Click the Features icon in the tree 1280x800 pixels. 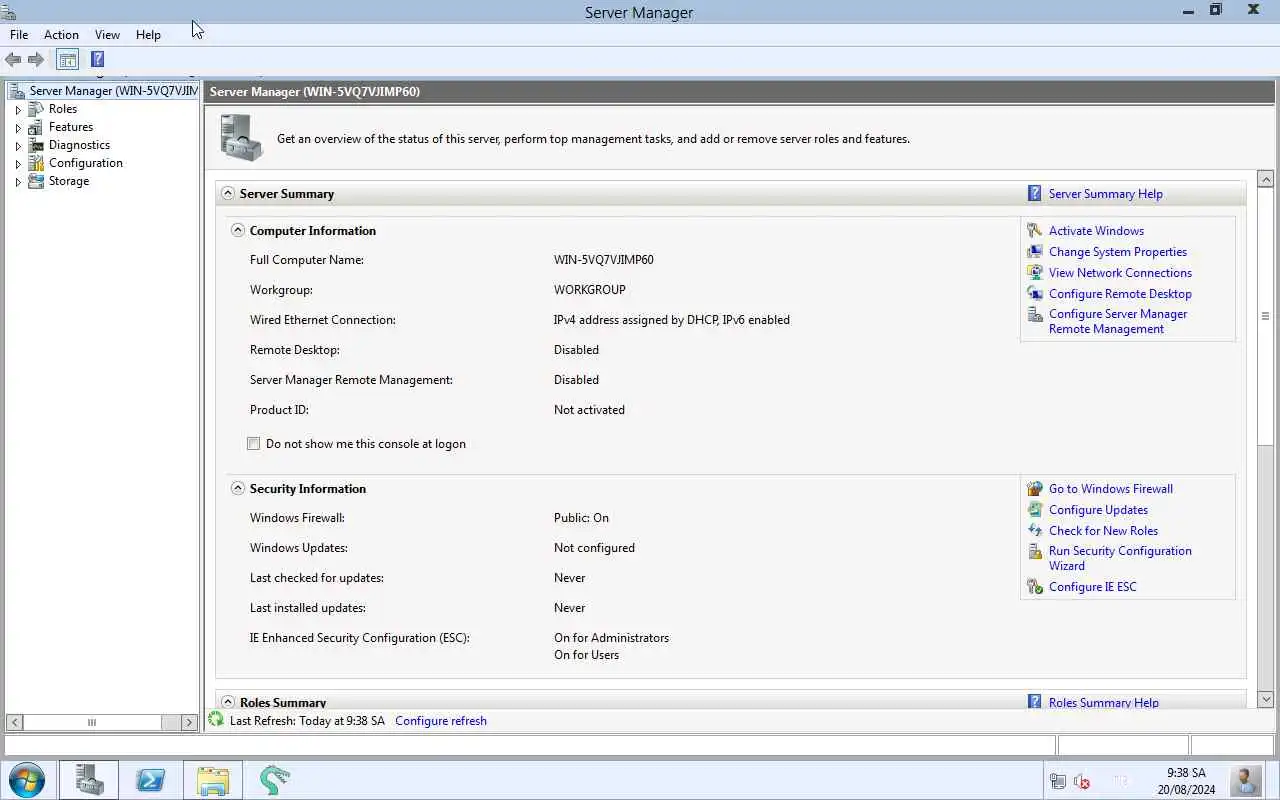[x=36, y=127]
